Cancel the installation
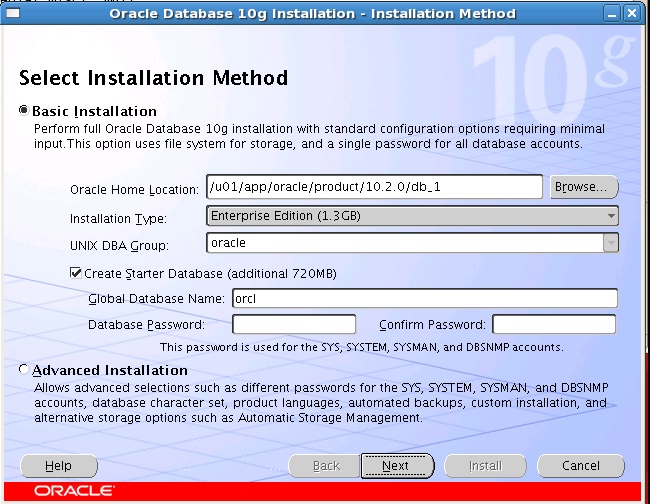650x504 pixels. click(581, 466)
